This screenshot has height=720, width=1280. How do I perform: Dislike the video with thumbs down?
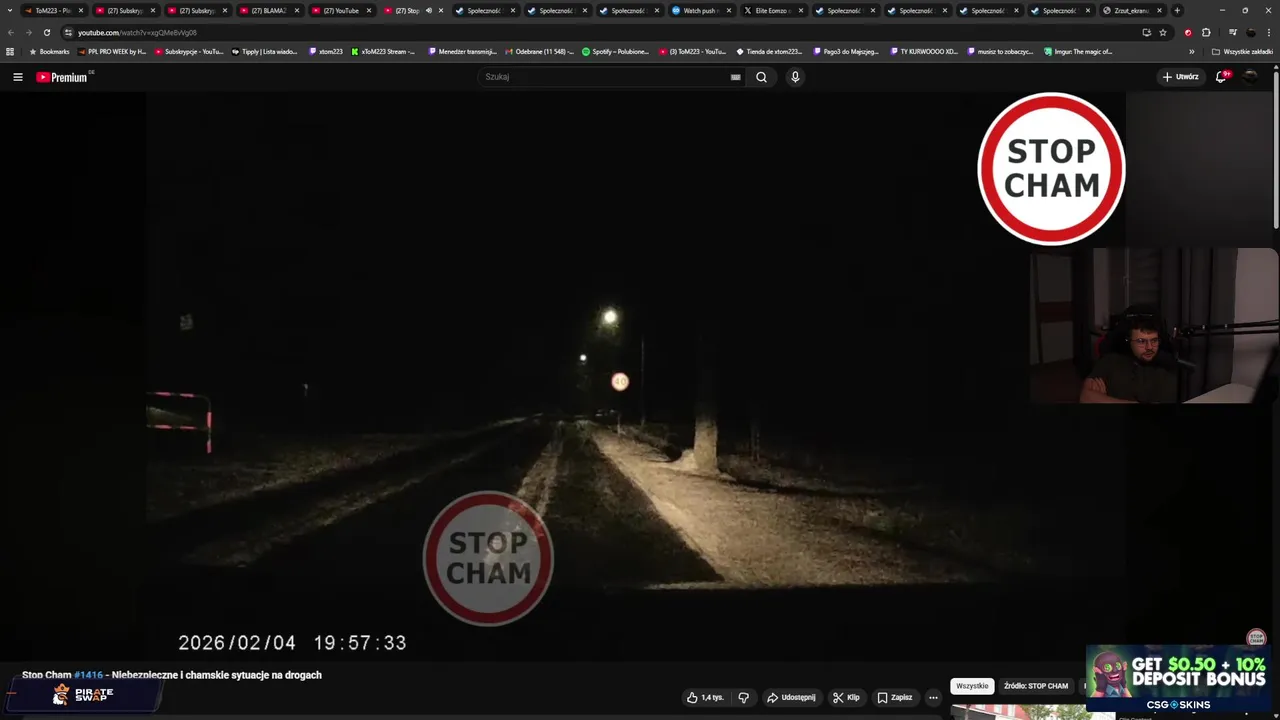(743, 697)
